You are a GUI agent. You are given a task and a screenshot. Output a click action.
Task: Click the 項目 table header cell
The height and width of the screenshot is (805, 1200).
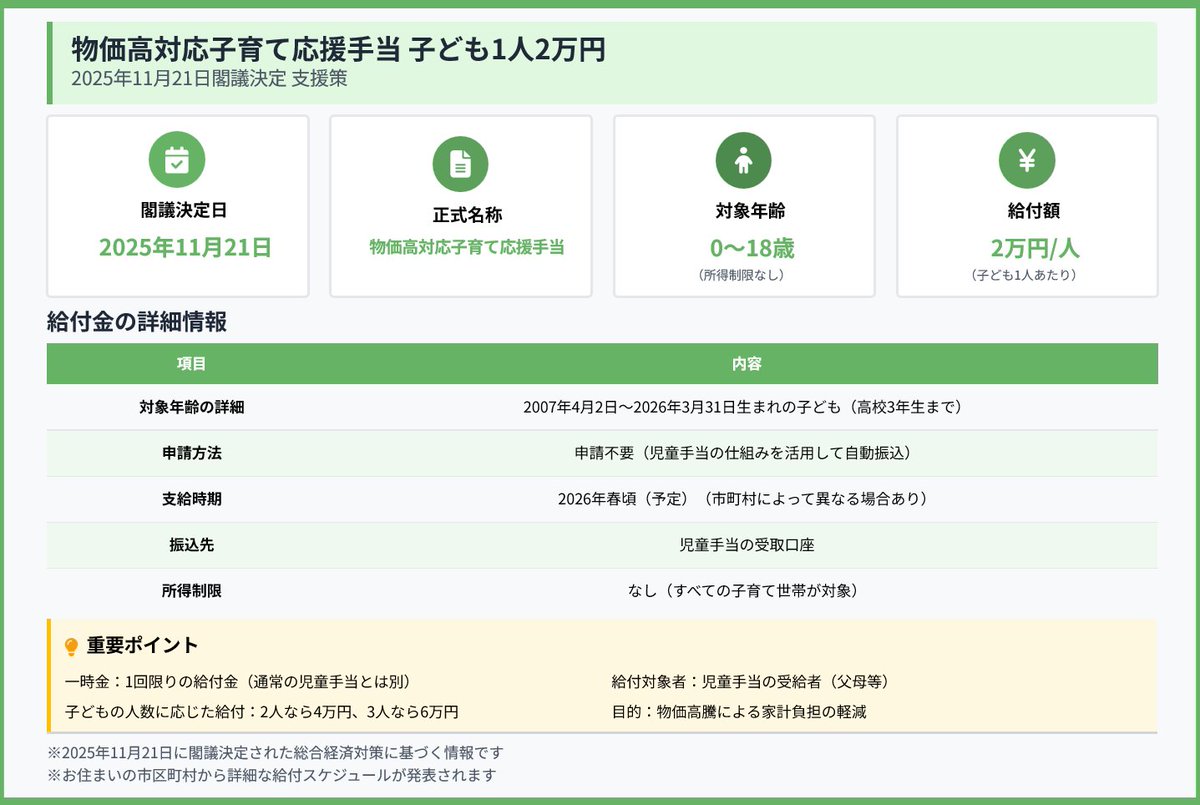(193, 363)
